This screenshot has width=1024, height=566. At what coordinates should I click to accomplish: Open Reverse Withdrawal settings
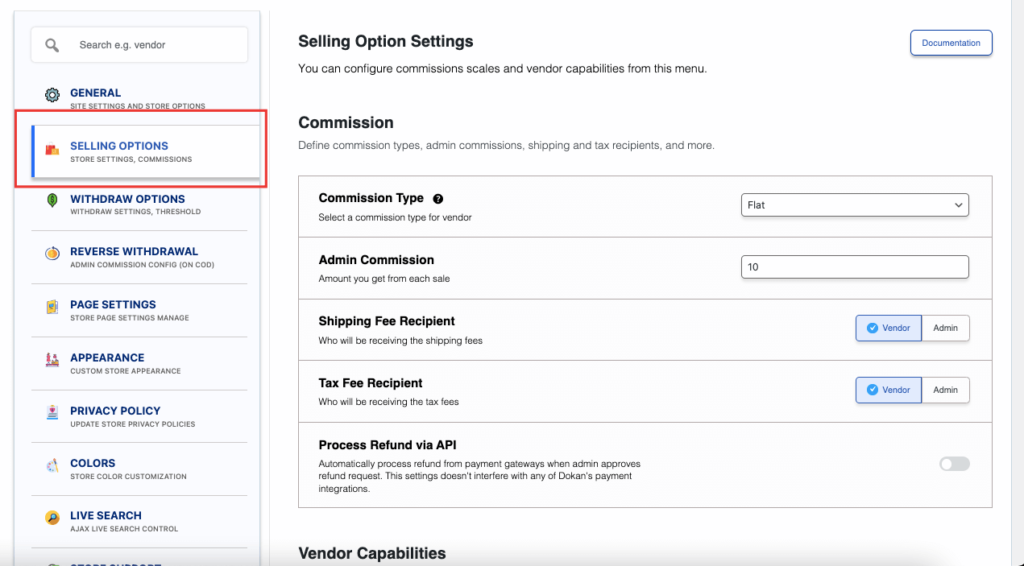coord(139,257)
